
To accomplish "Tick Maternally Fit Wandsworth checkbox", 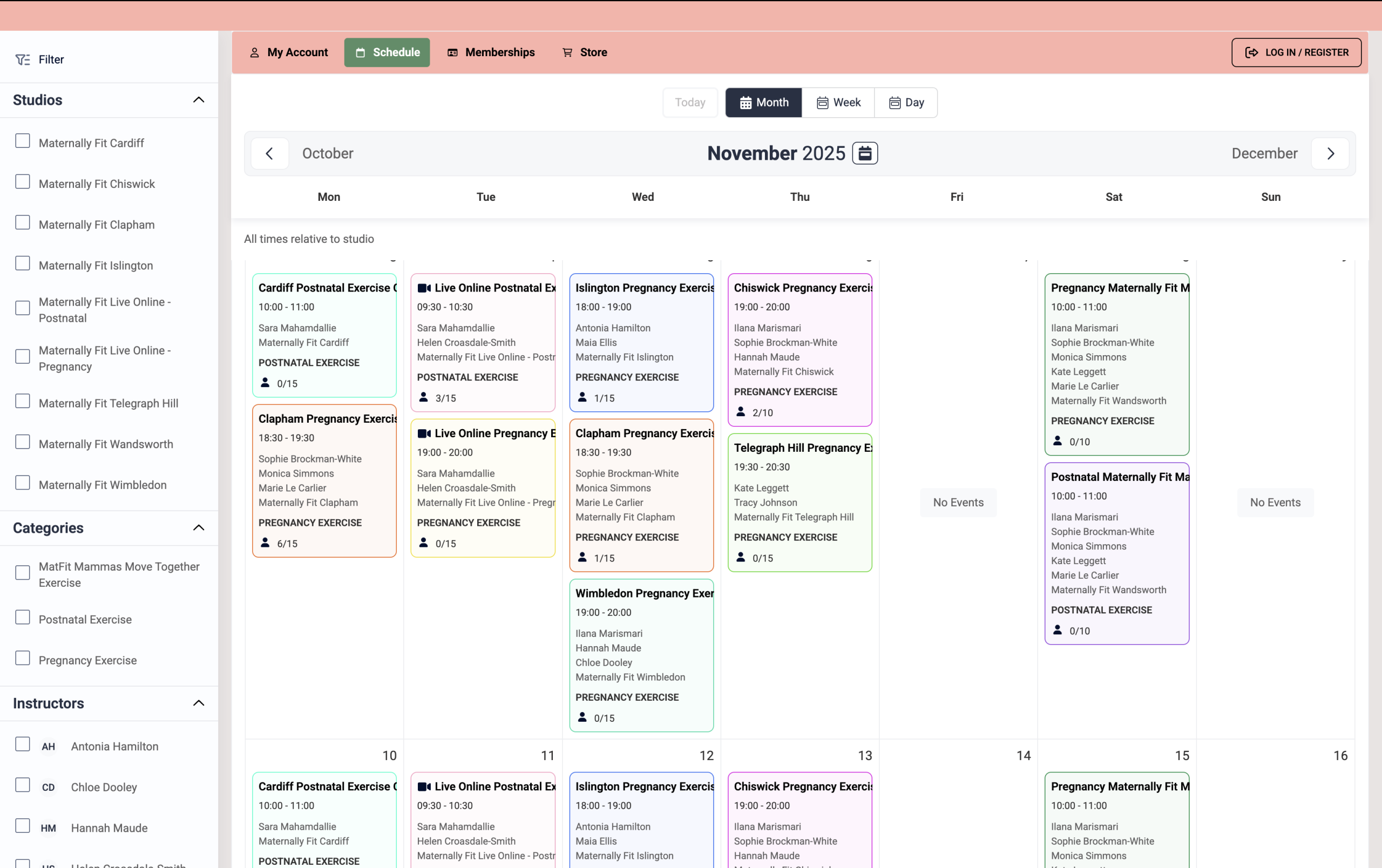I will [x=22, y=442].
